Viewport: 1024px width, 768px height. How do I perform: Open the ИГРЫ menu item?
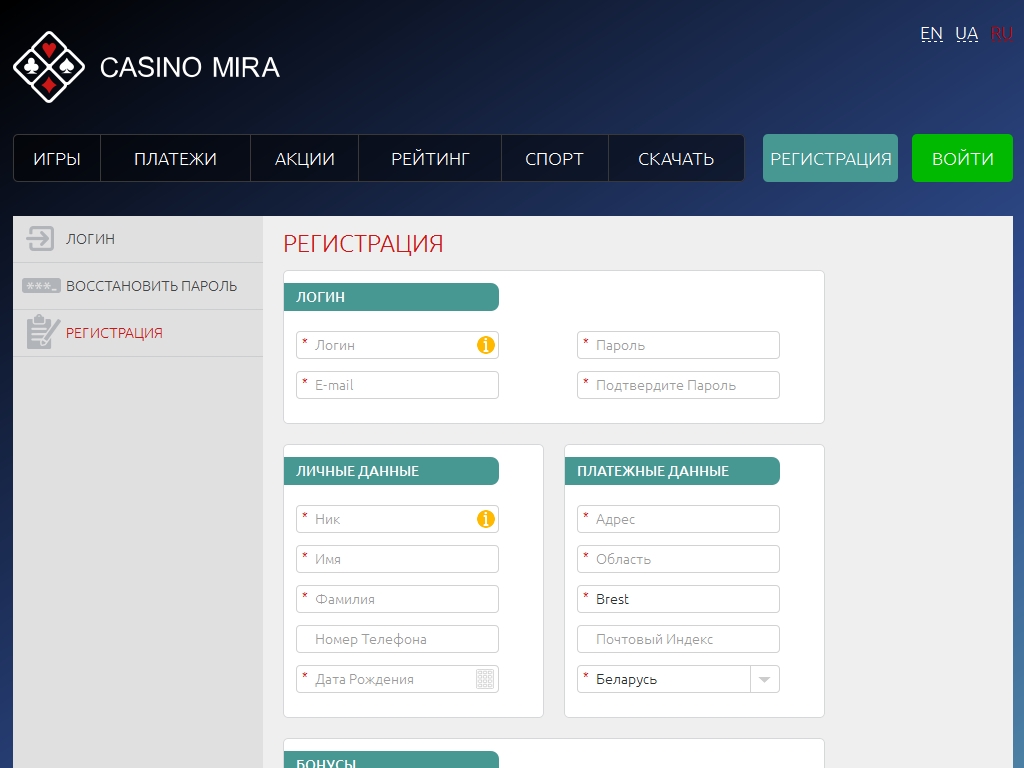click(x=57, y=159)
